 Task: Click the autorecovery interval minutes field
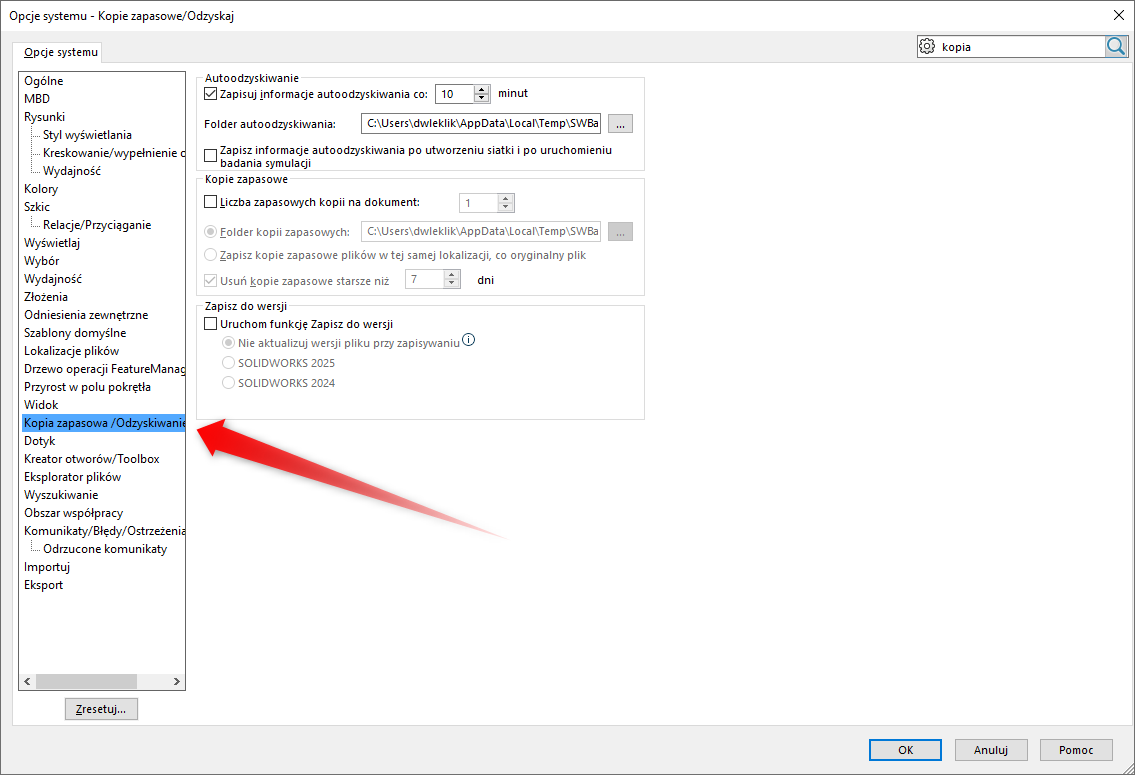click(455, 94)
